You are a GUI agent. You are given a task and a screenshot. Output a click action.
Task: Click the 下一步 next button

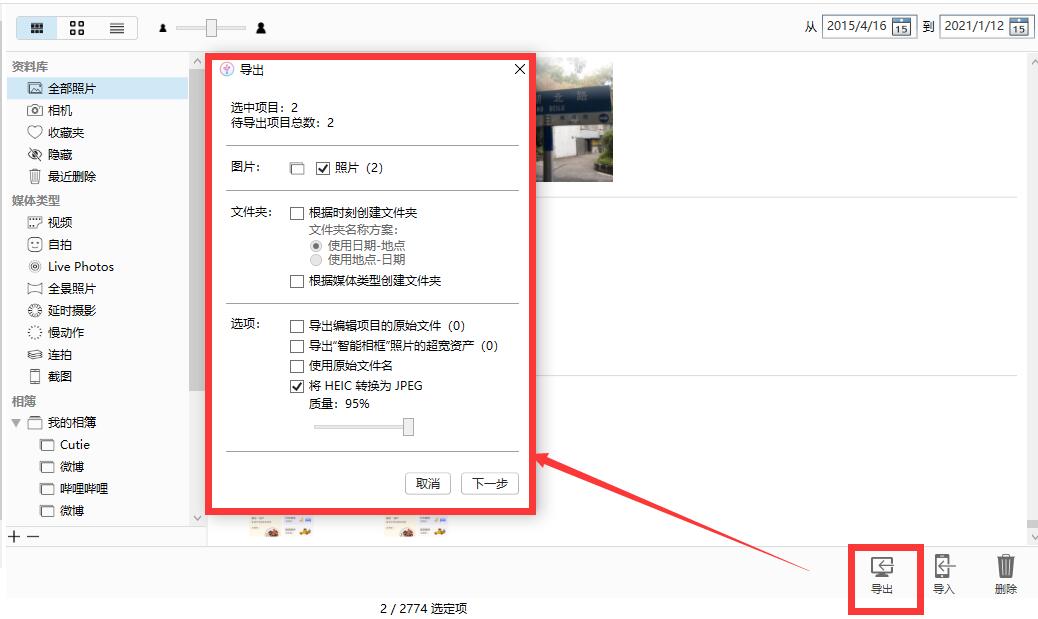tap(489, 483)
